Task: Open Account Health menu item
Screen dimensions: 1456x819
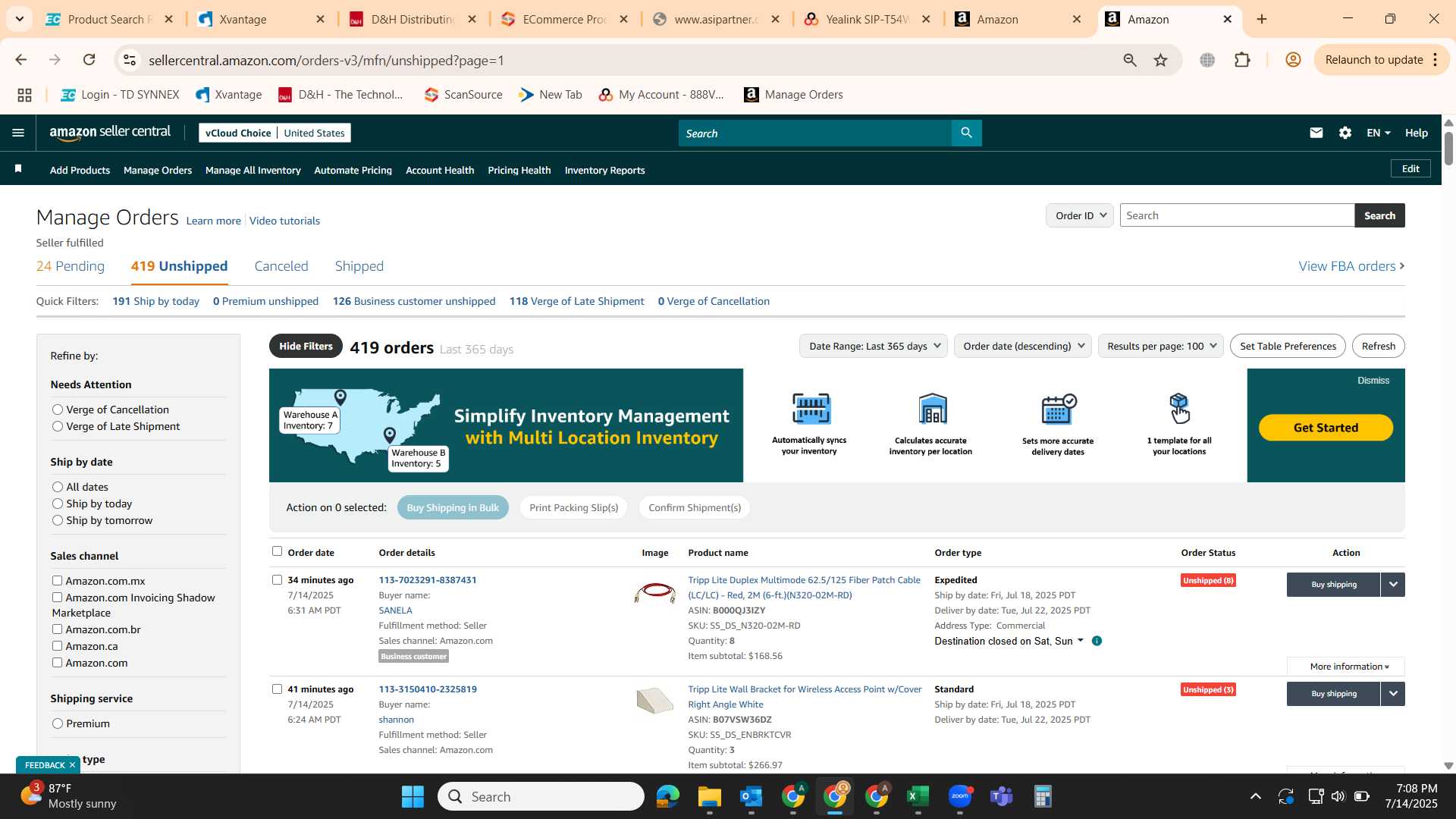Action: 440,170
